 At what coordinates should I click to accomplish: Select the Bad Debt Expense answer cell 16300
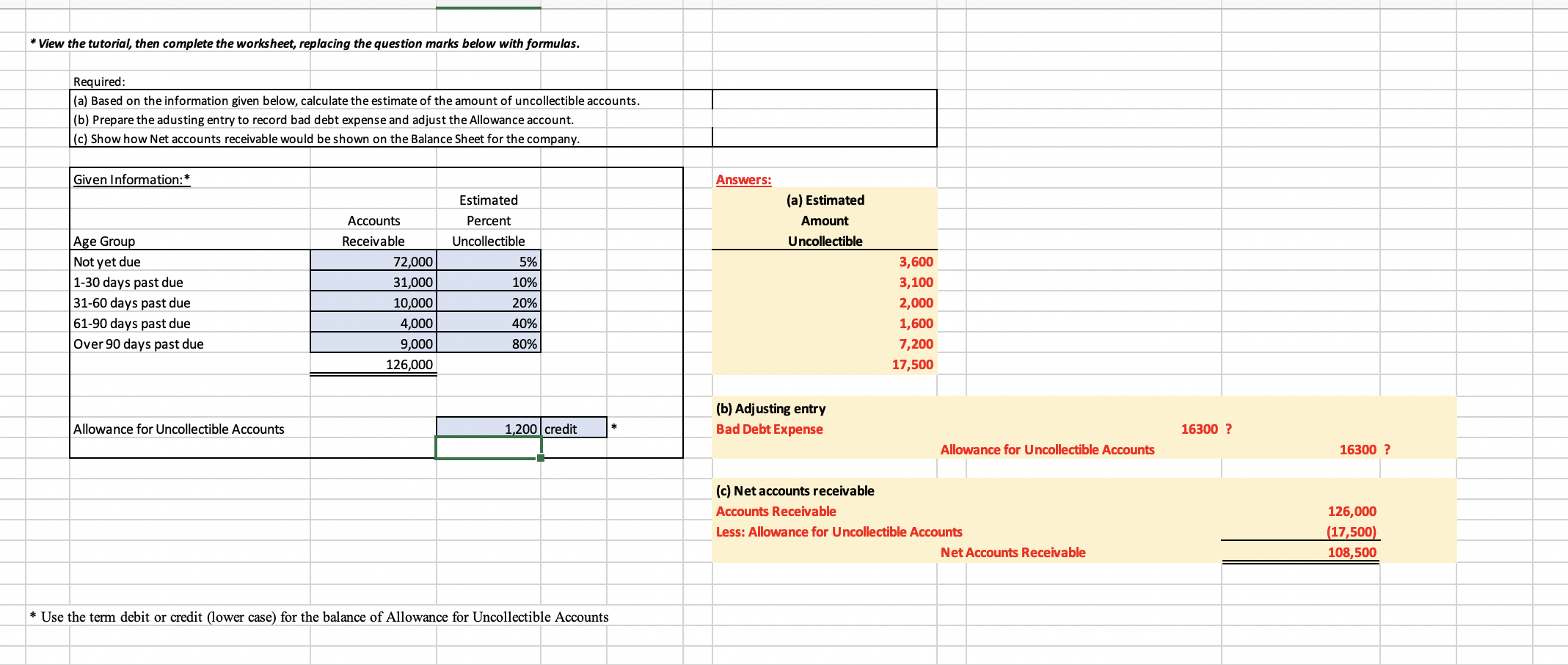point(1198,429)
